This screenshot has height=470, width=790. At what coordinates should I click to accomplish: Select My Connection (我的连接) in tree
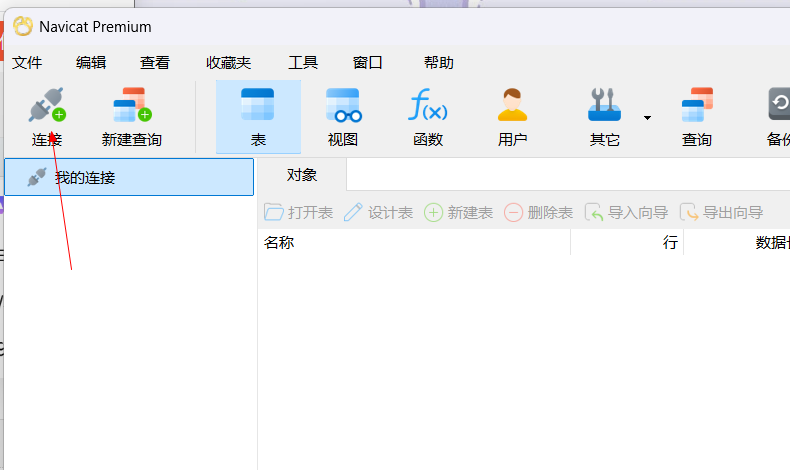click(x=129, y=177)
